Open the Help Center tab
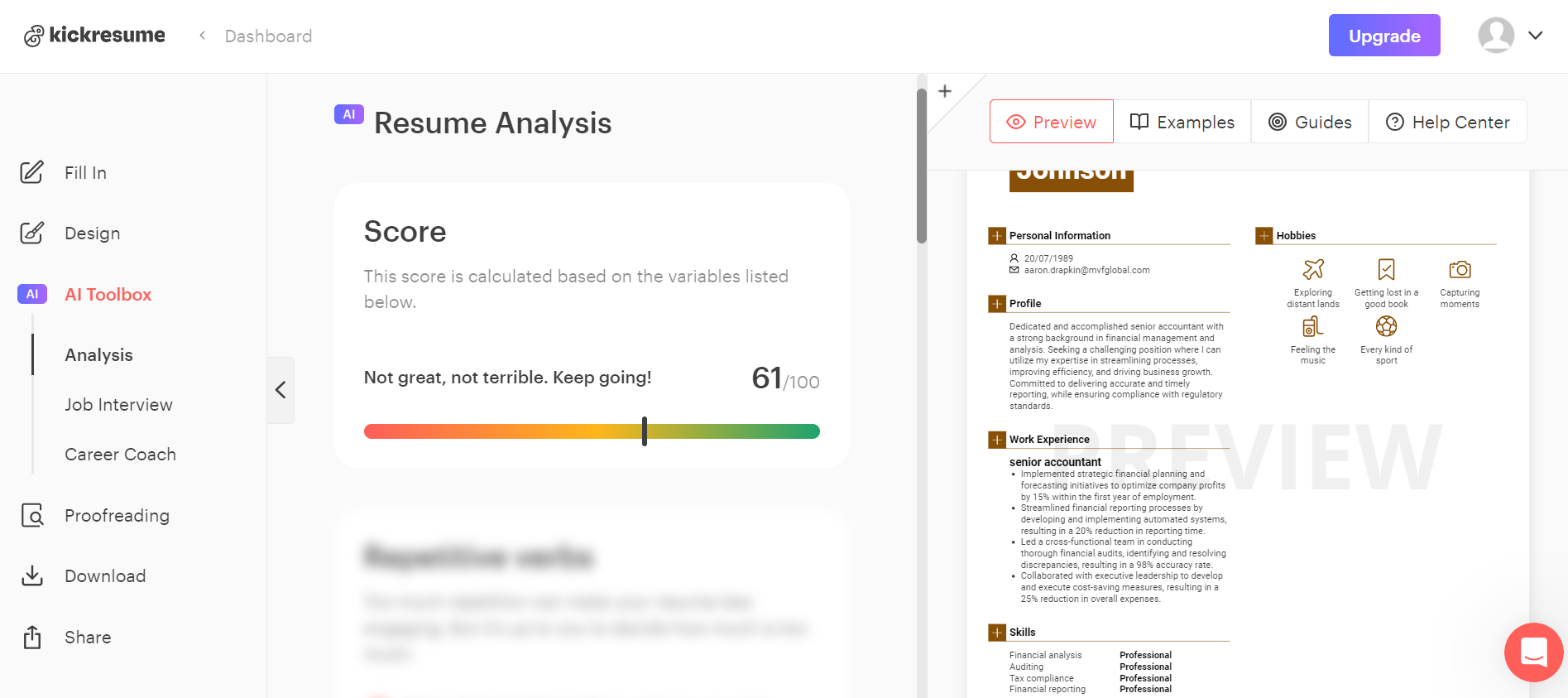 pyautogui.click(x=1447, y=122)
